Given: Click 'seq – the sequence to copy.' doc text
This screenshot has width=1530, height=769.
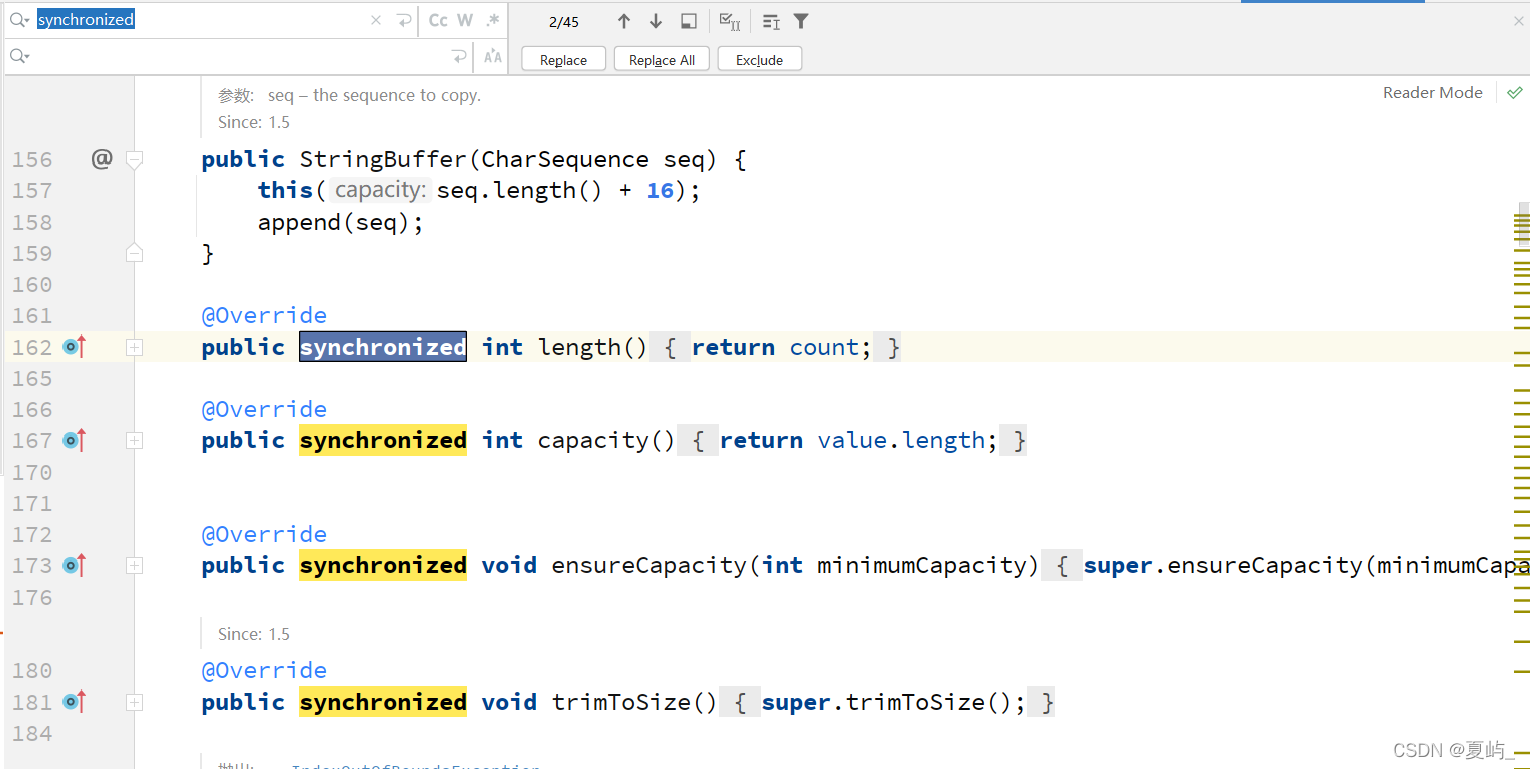Looking at the screenshot, I should coord(374,95).
